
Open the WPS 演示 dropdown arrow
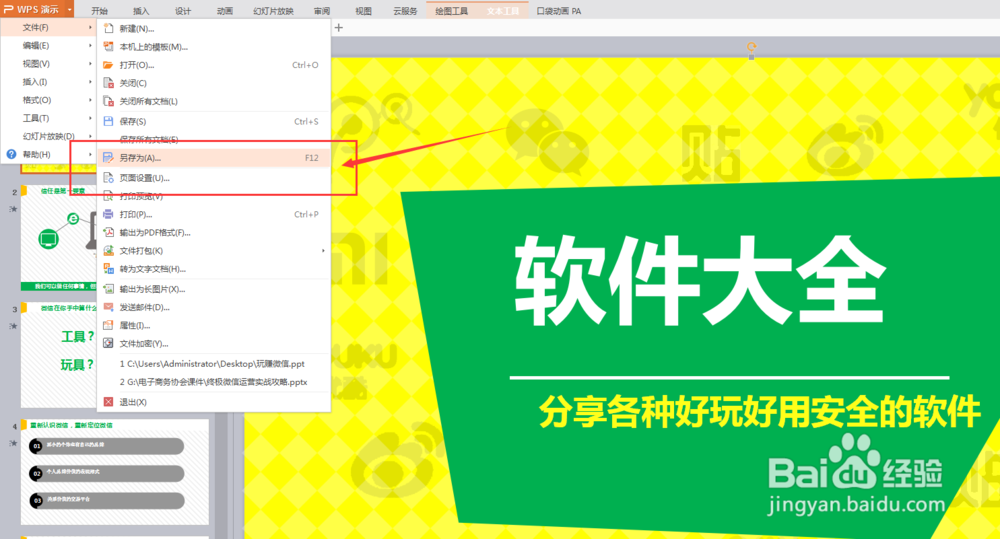(x=69, y=10)
